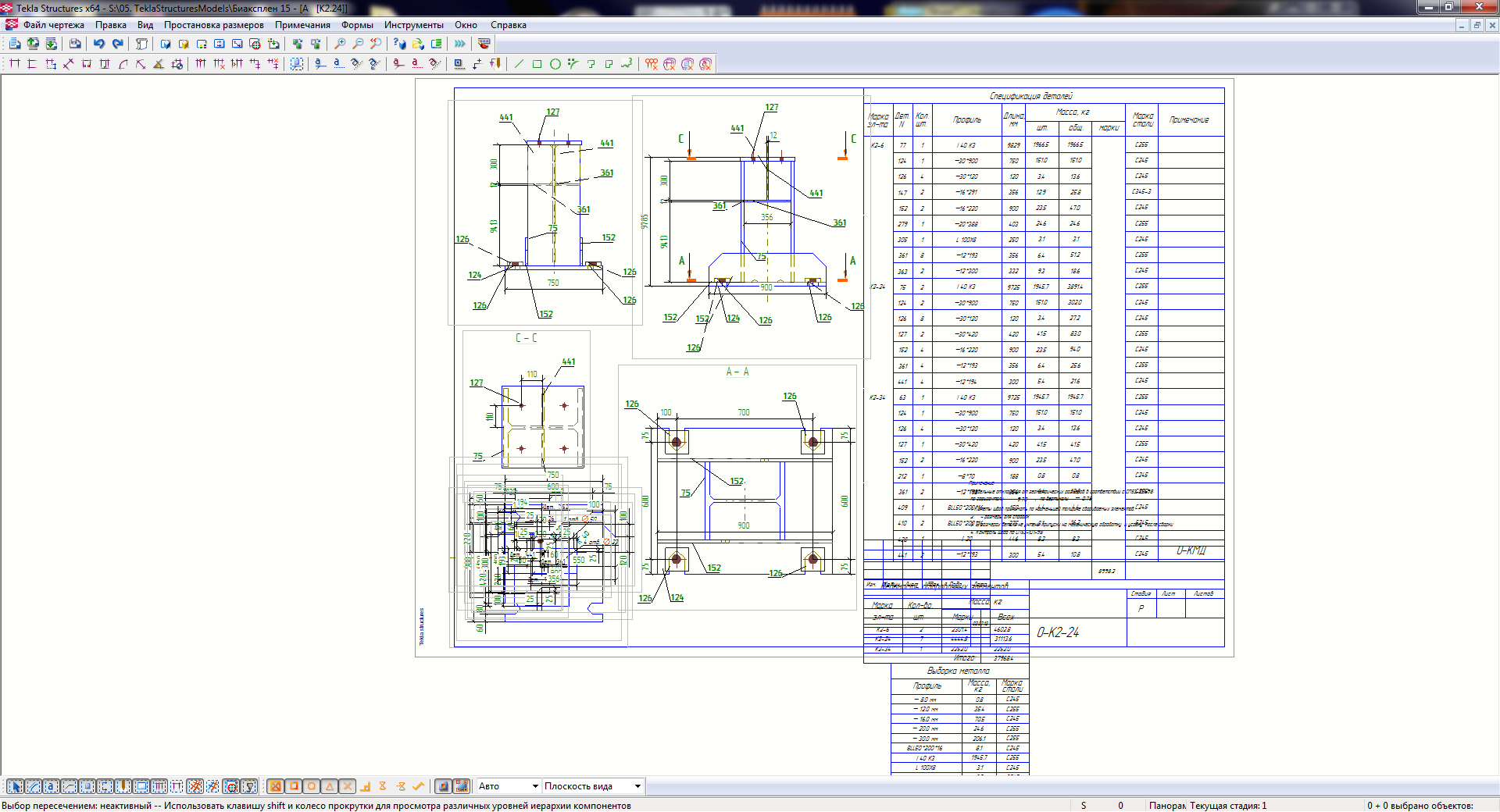Toggle the select-all arrow selection switch
This screenshot has width=1500, height=812.
(x=15, y=786)
